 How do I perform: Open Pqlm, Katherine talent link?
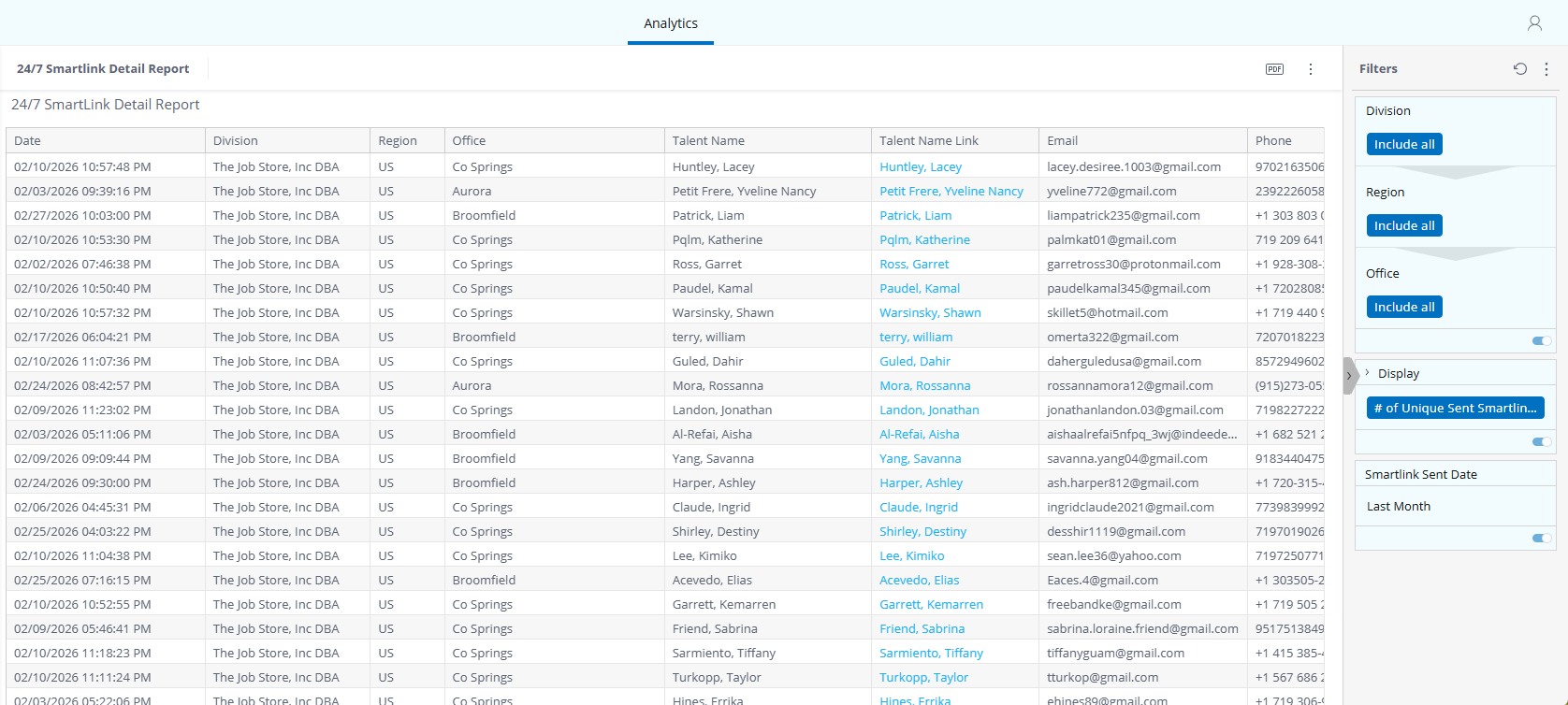(x=924, y=239)
